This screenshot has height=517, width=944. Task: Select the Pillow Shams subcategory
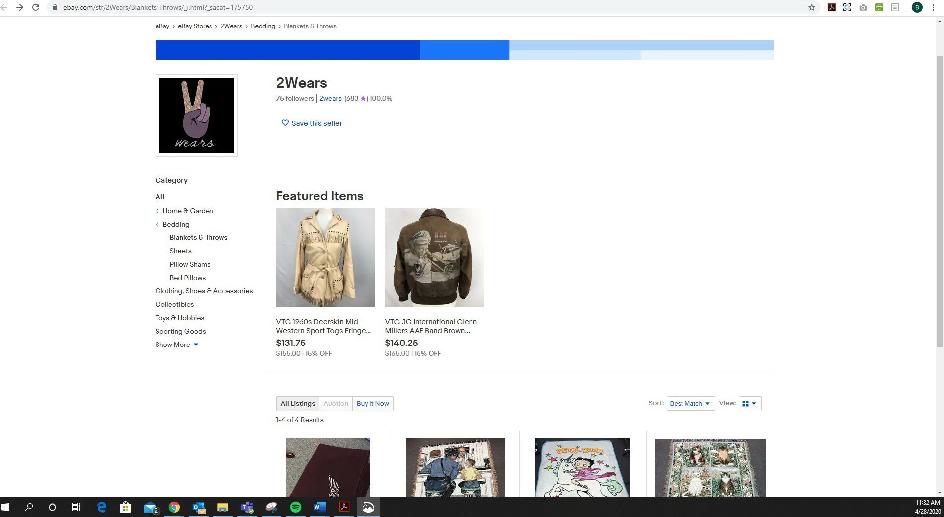click(x=190, y=265)
